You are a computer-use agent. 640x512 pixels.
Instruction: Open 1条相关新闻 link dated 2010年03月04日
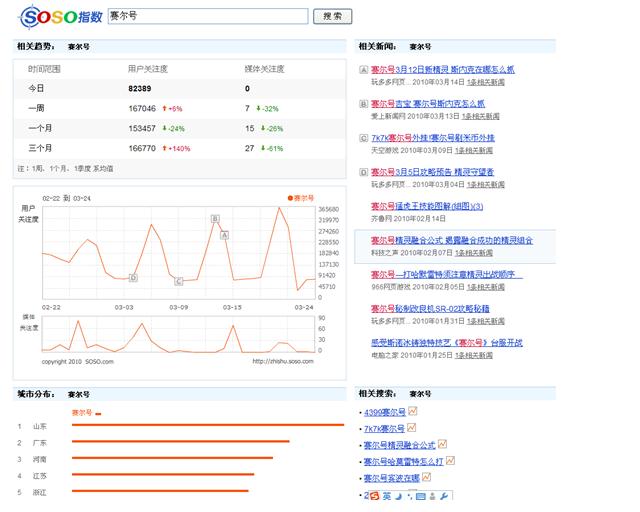[x=486, y=185]
